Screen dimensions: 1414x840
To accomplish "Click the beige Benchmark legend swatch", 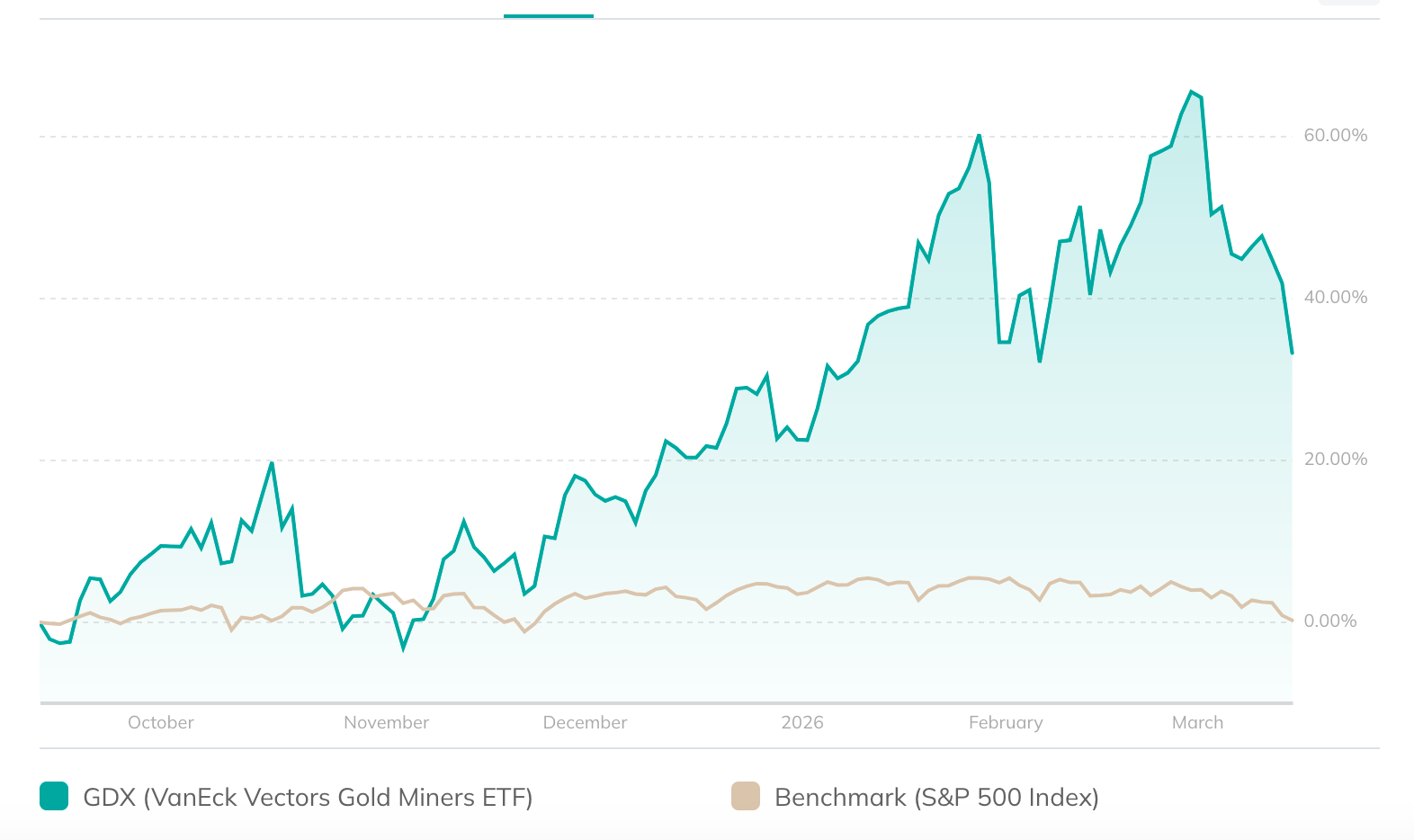I will click(x=746, y=797).
